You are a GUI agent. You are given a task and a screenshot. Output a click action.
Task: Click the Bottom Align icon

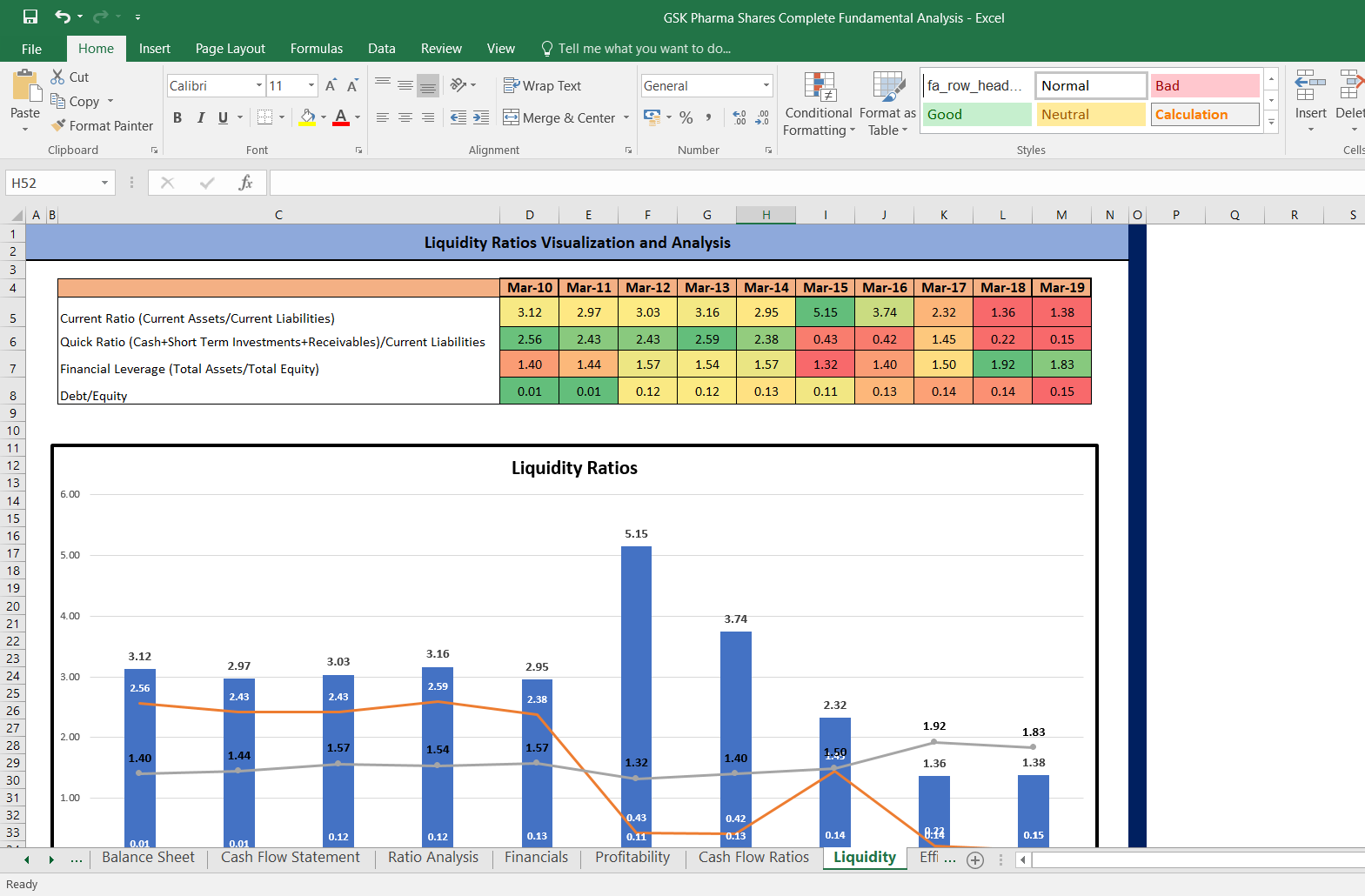tap(428, 85)
